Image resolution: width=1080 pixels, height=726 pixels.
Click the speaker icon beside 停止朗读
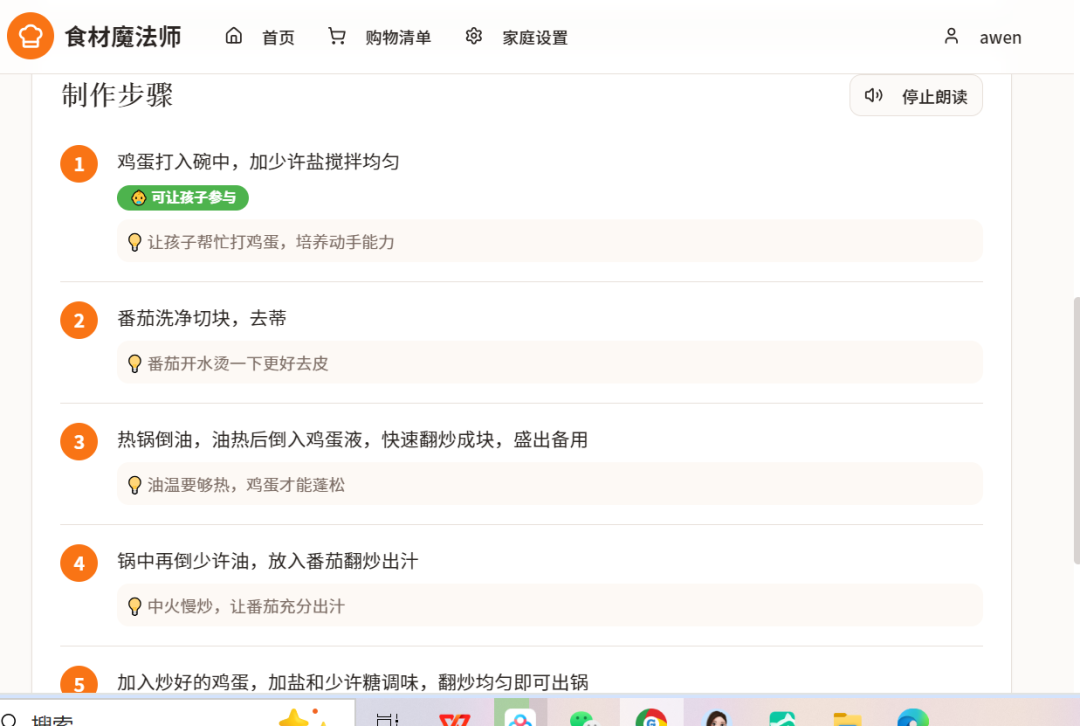[874, 95]
